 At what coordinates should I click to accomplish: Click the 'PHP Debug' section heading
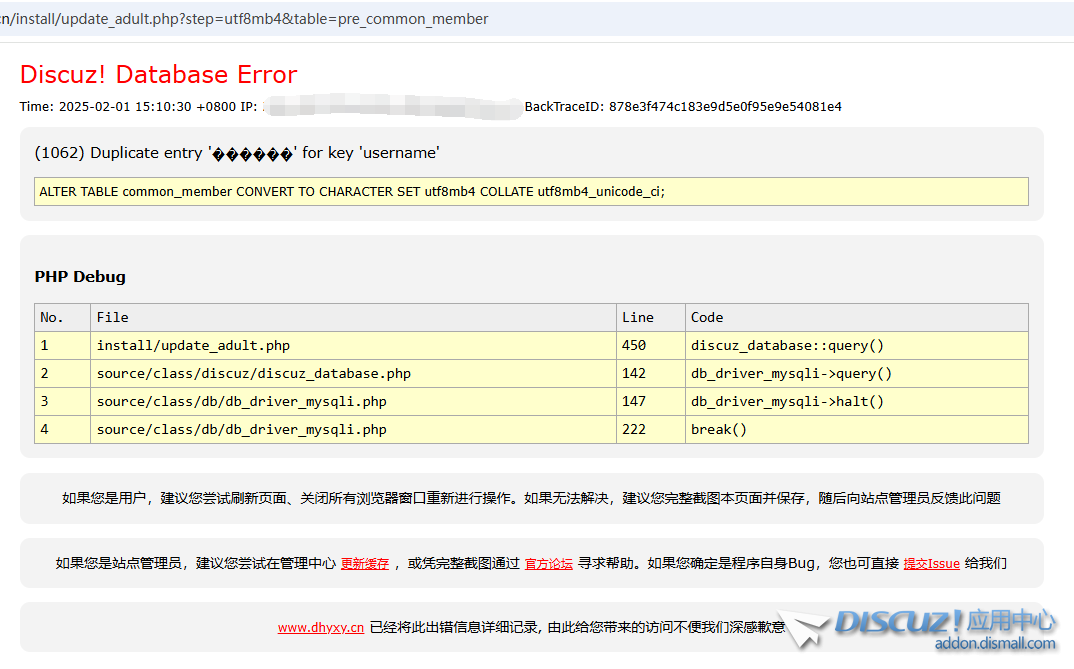[x=80, y=277]
